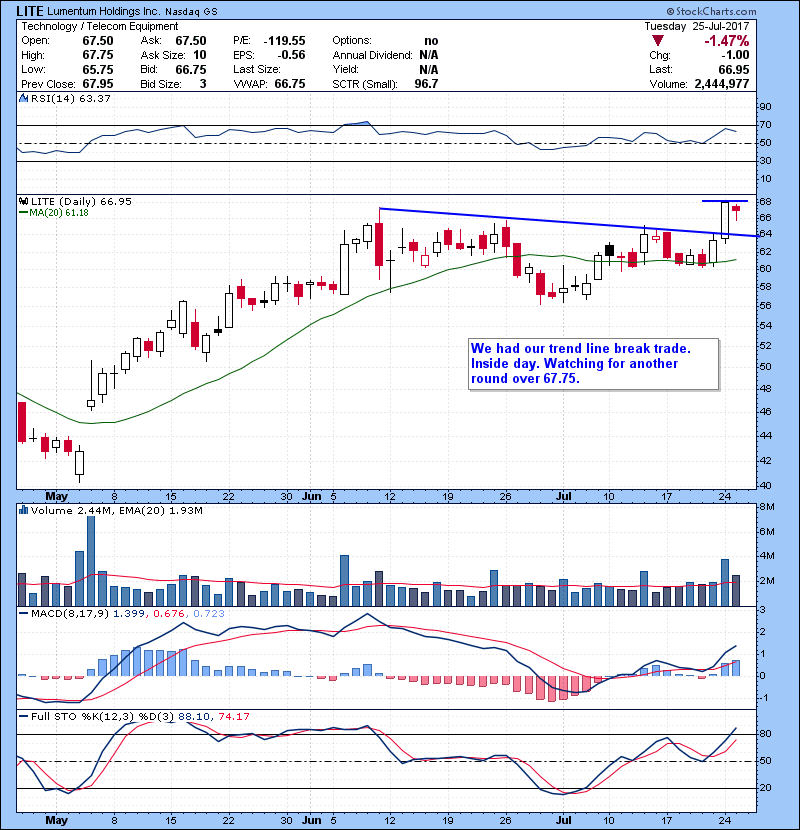Click Technology / Telecom Equipment sector text
Image resolution: width=800 pixels, height=830 pixels.
pos(100,26)
